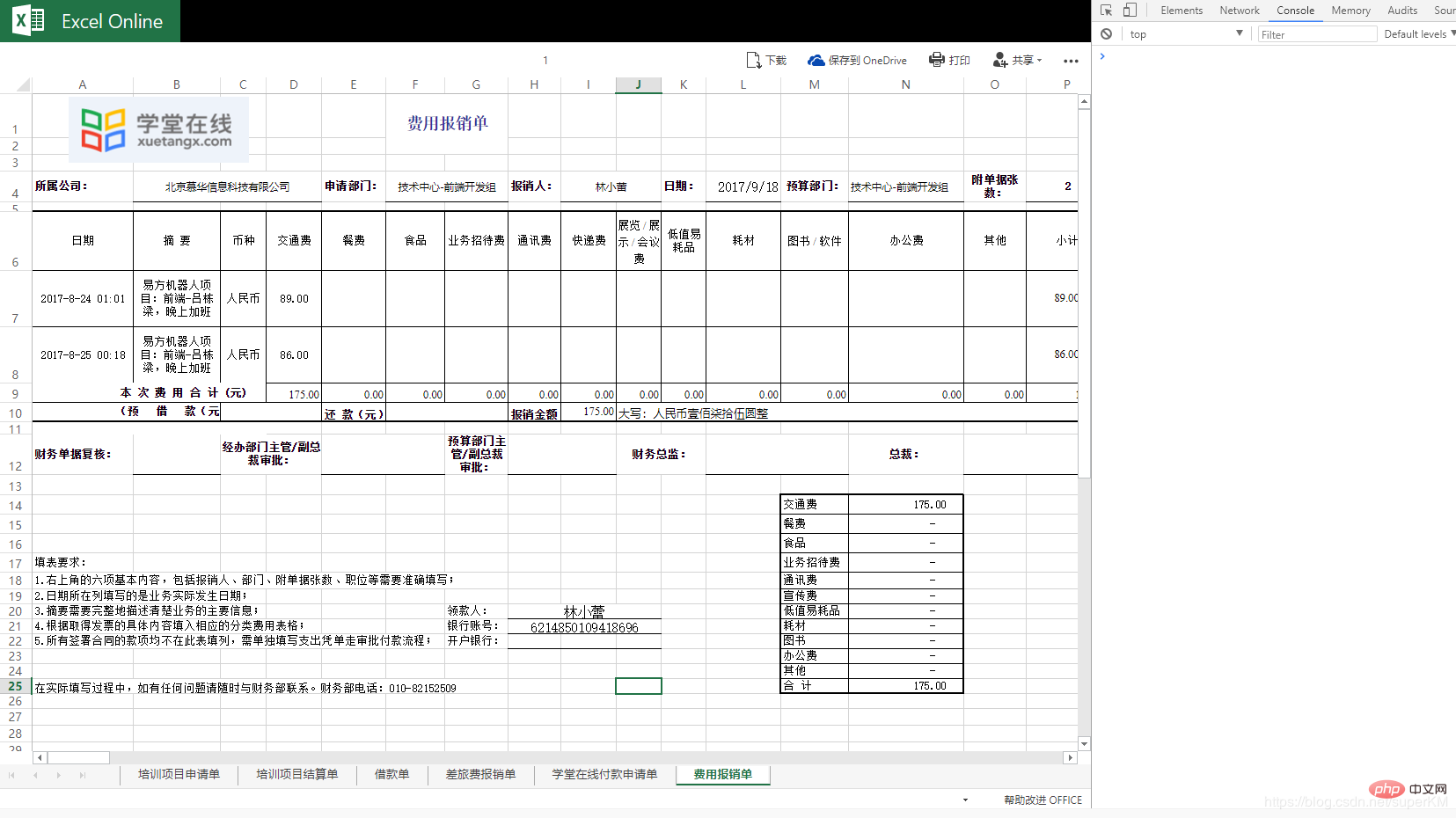Toggle DevTools device toolbar icon
The image size is (1456, 818).
coord(1130,11)
